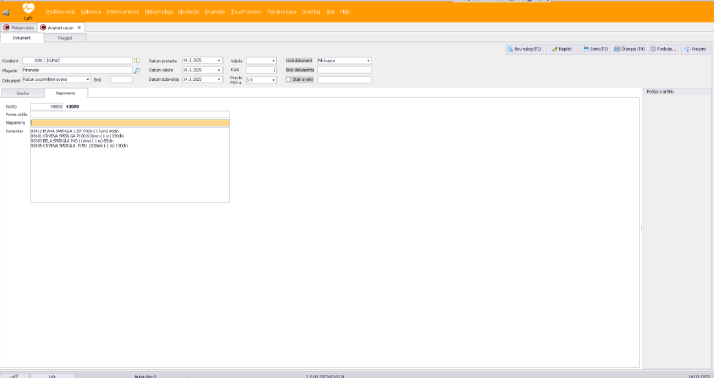Open the Datum valute date picker

pyautogui.click(x=219, y=70)
